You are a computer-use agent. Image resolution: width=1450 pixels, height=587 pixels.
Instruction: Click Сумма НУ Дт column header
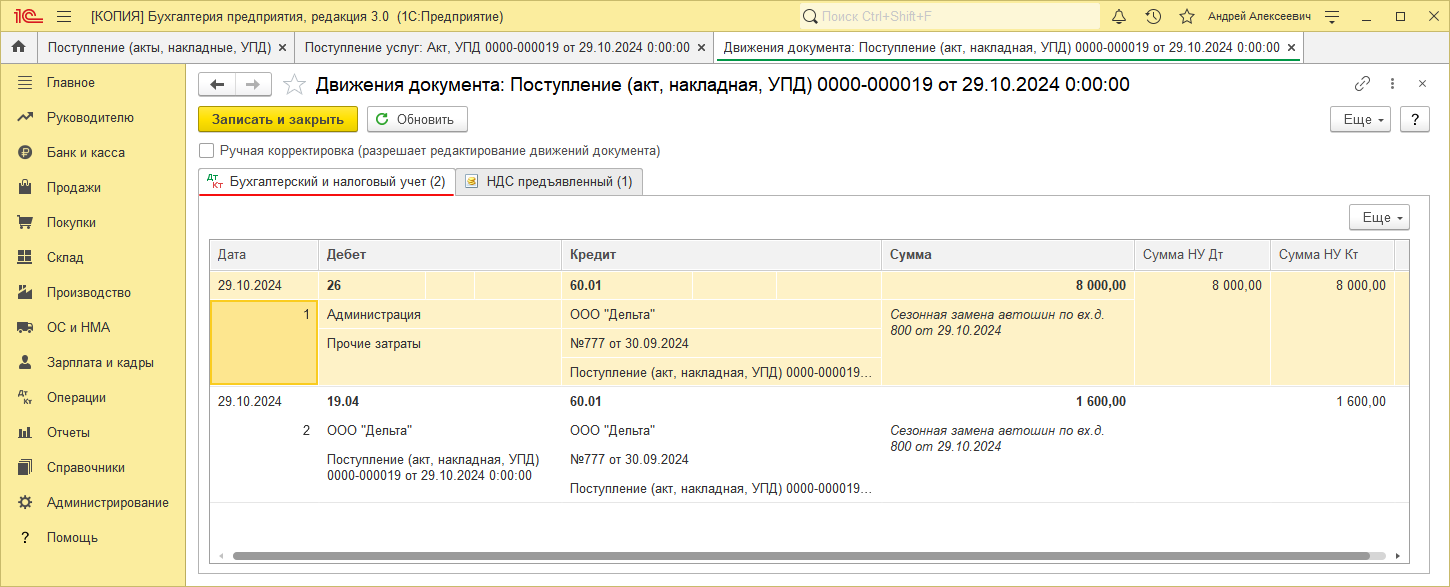pyautogui.click(x=1202, y=255)
